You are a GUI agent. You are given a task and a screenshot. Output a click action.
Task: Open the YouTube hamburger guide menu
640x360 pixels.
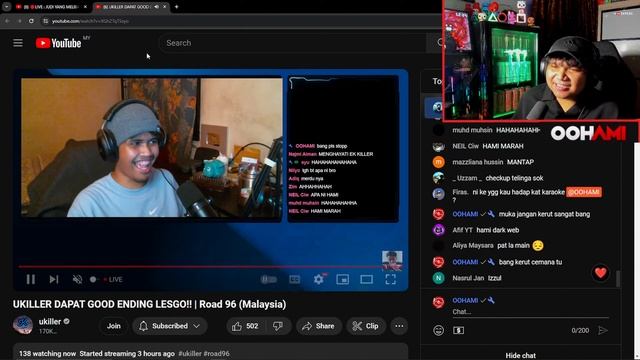[18, 43]
